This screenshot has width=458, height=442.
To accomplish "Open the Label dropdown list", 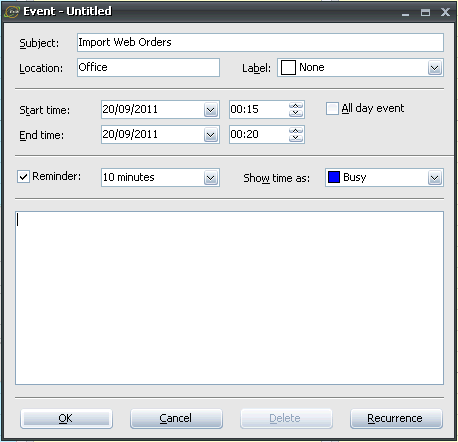I will (435, 68).
